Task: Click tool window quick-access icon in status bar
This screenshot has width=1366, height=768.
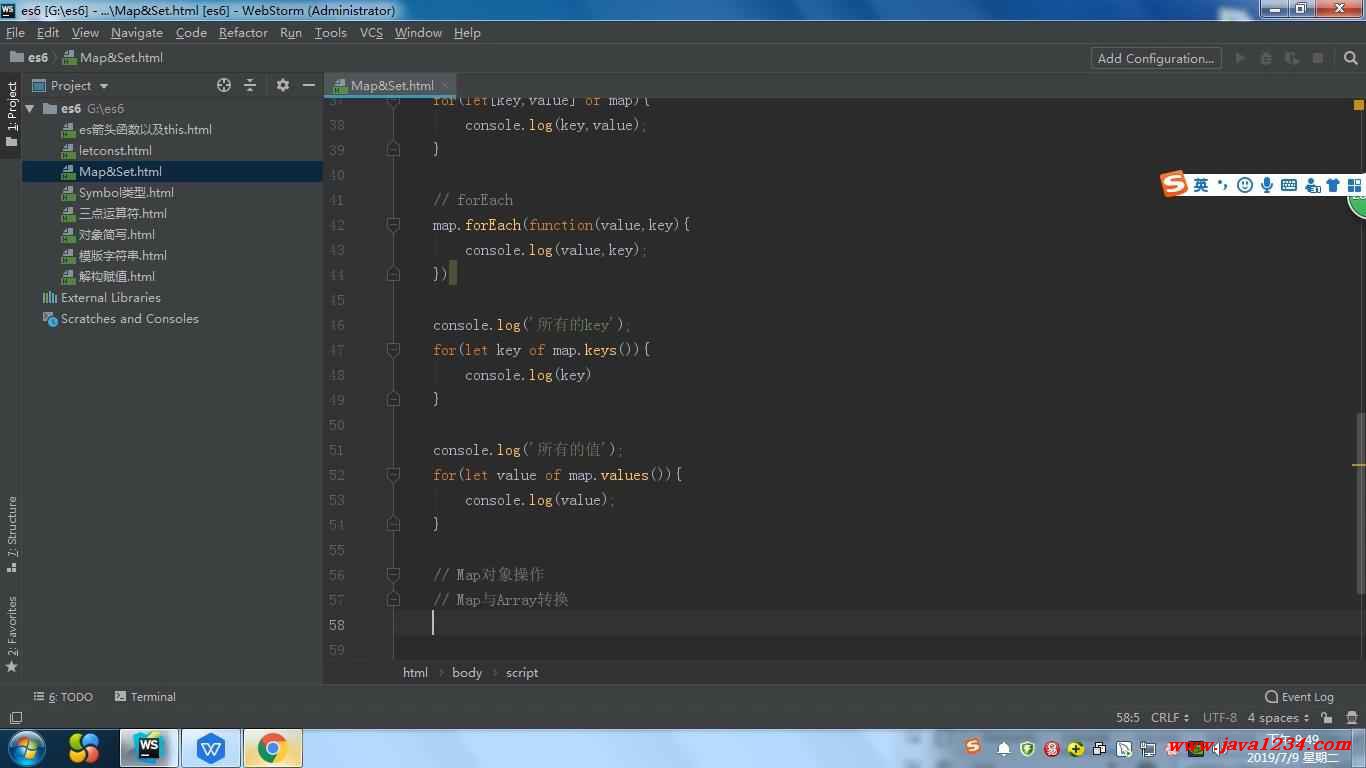Action: click(x=15, y=718)
